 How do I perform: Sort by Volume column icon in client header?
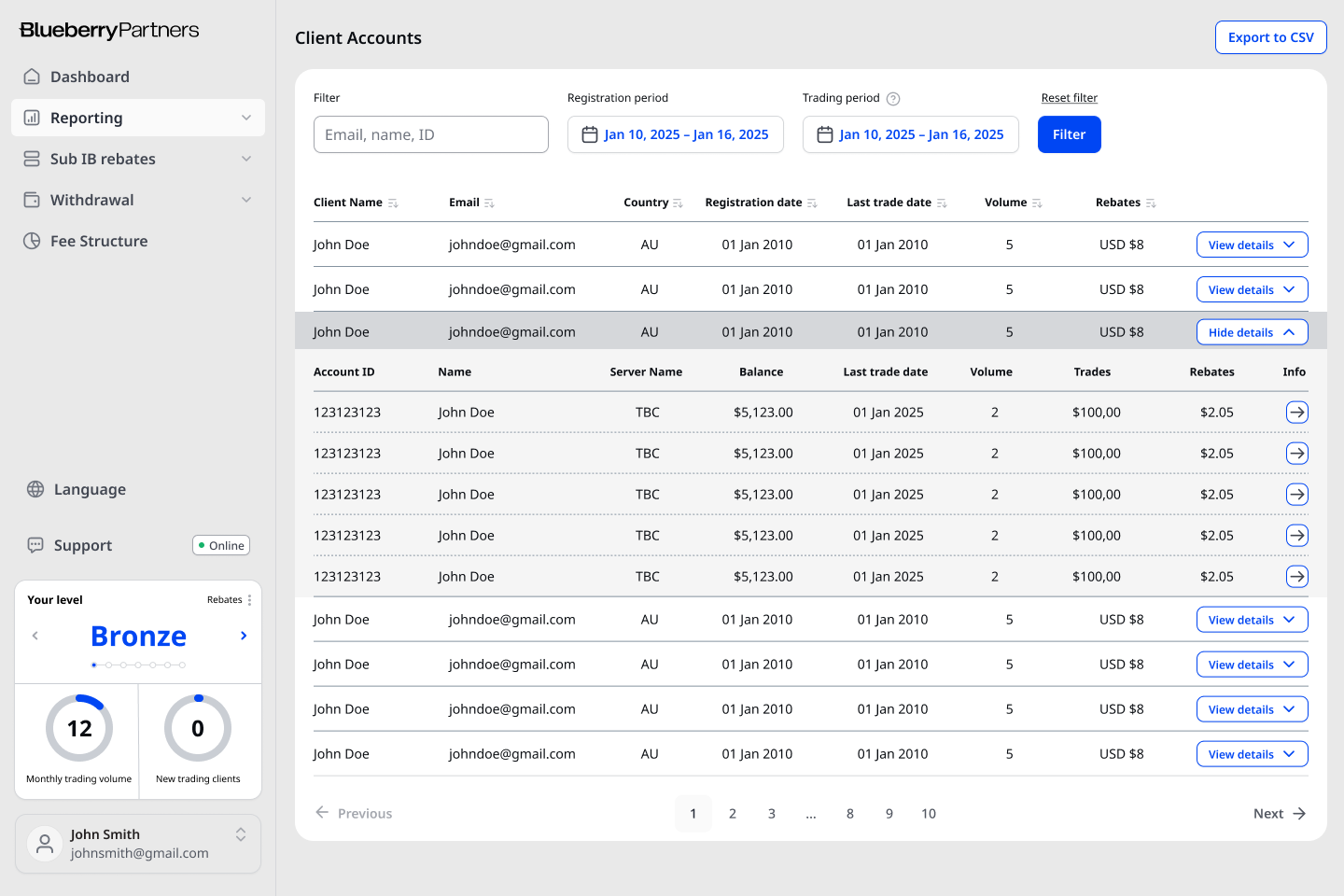(x=1037, y=203)
